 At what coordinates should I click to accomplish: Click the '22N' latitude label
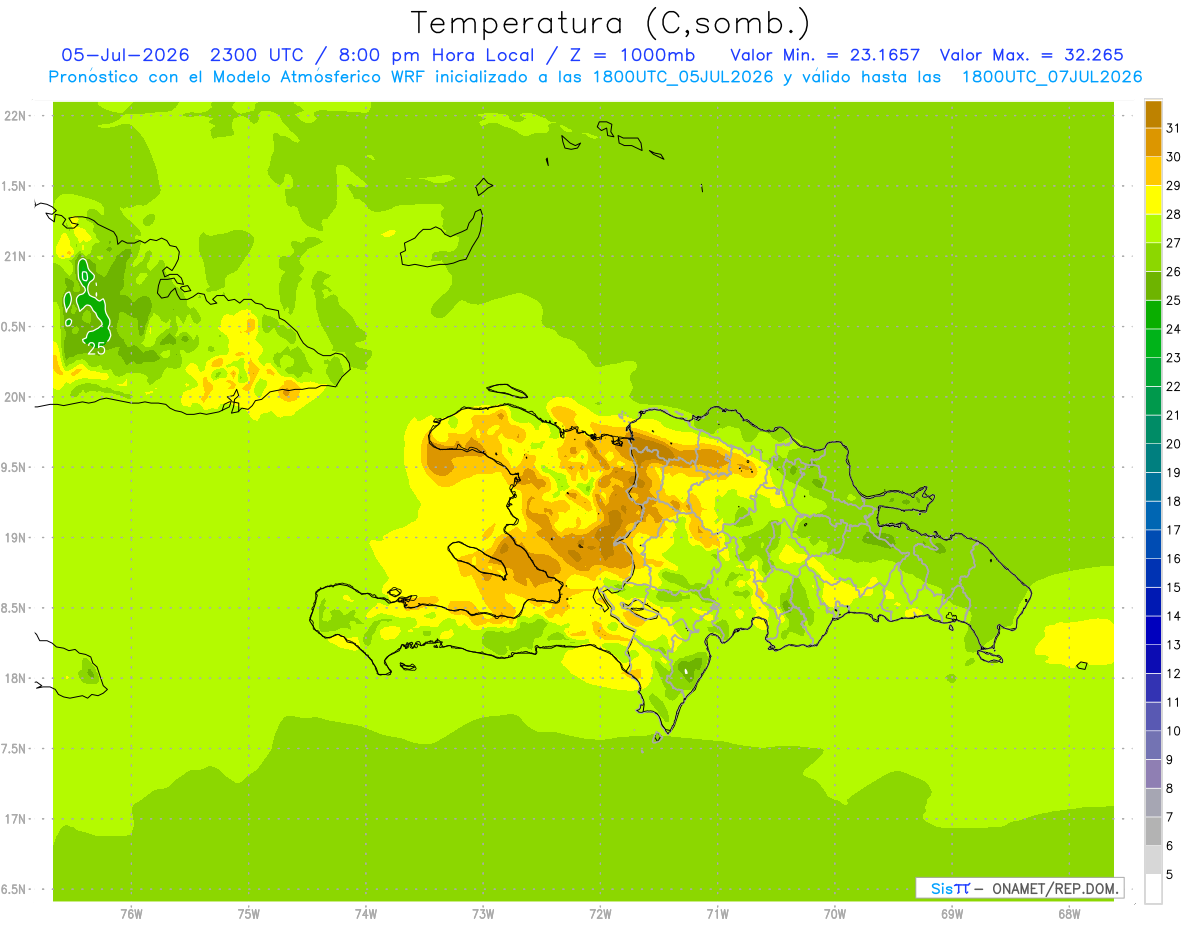click(x=16, y=116)
